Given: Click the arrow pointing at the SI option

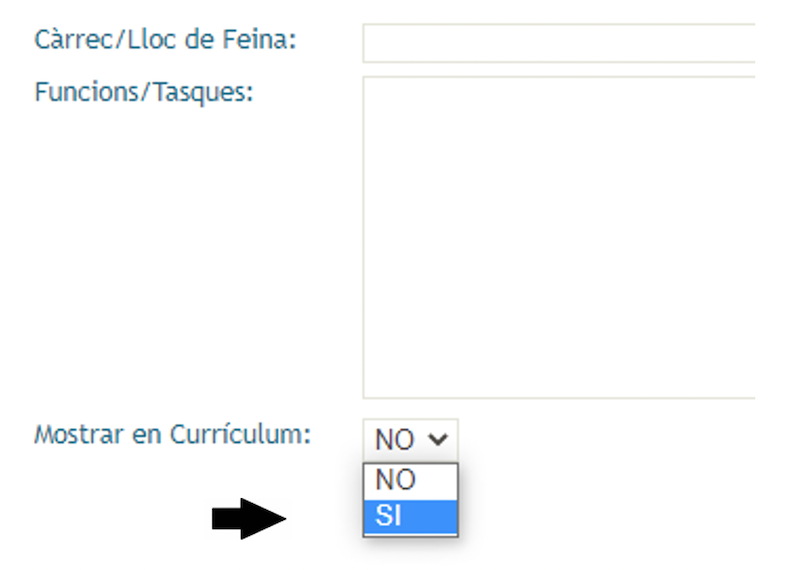Looking at the screenshot, I should click(249, 520).
